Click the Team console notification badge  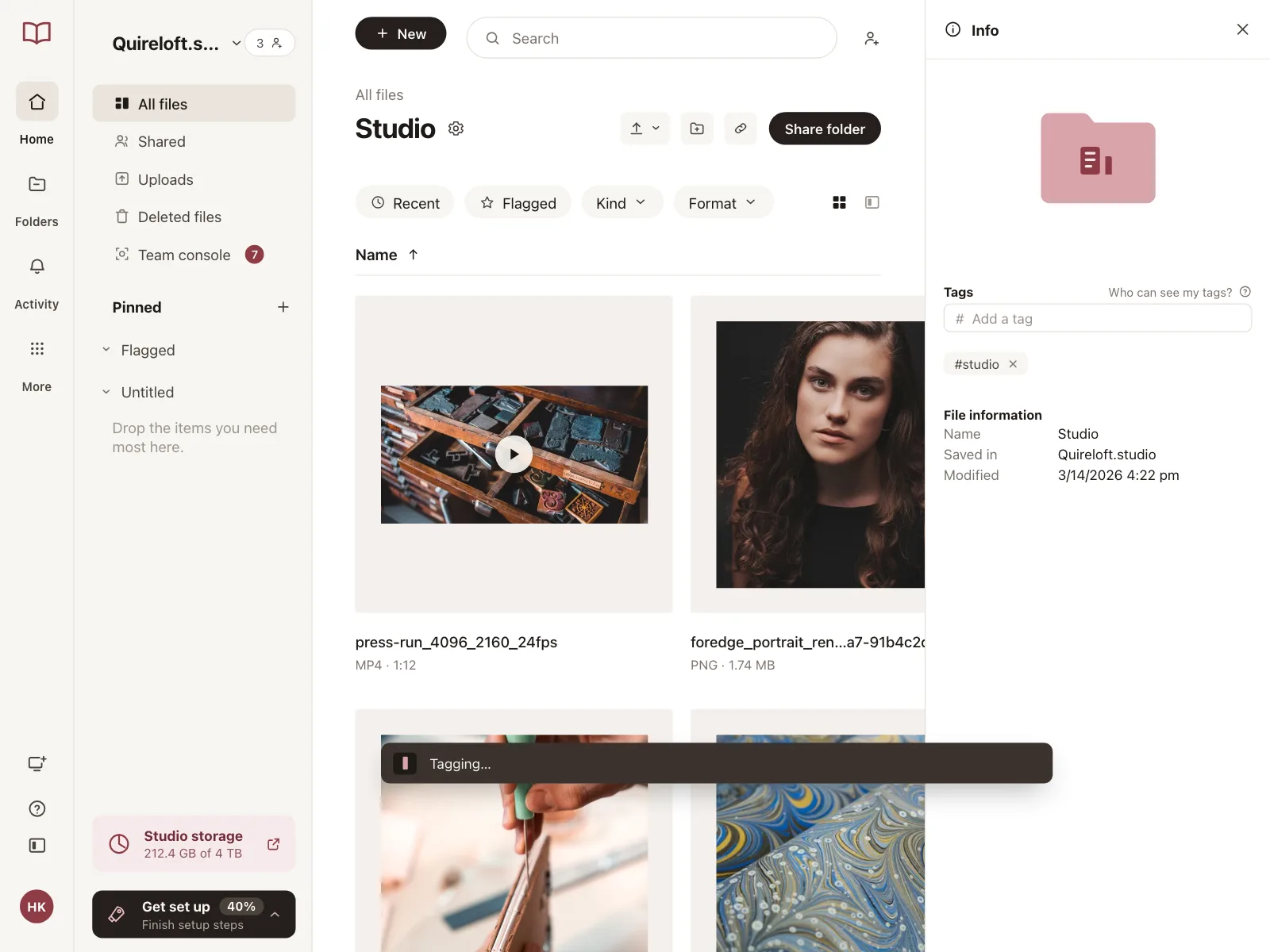point(254,255)
